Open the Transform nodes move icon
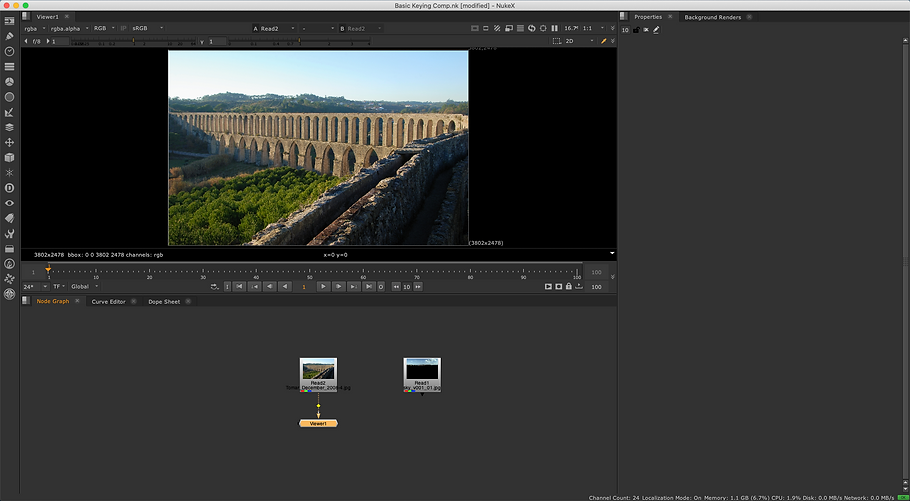910x501 pixels. pos(9,142)
